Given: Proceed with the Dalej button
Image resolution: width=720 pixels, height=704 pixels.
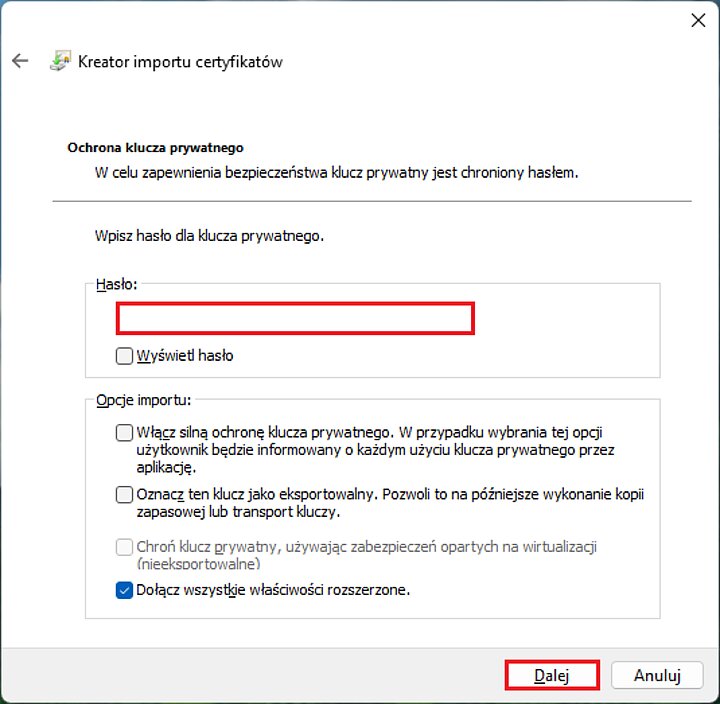Looking at the screenshot, I should (x=552, y=675).
